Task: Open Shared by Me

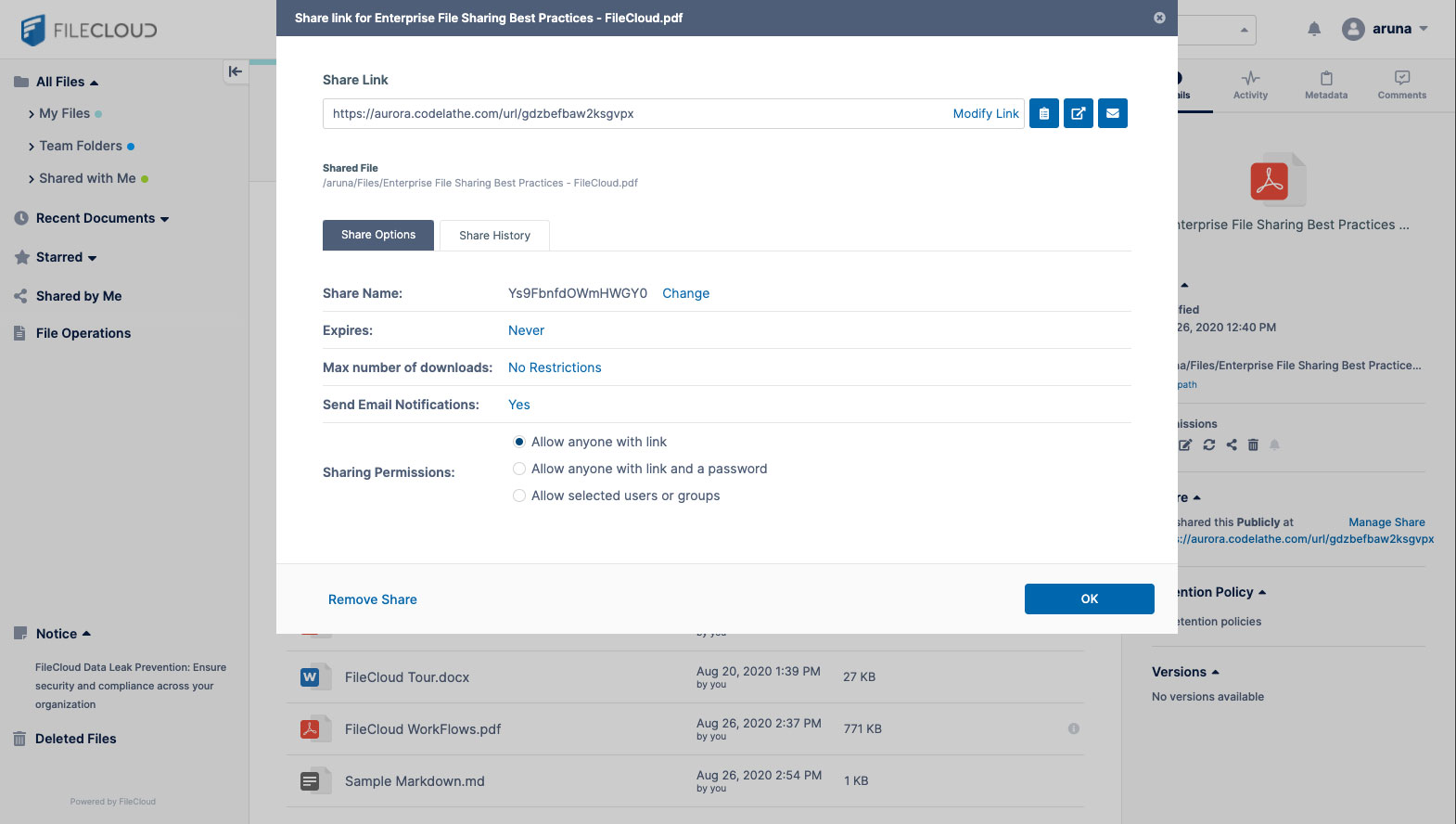Action: (x=79, y=296)
